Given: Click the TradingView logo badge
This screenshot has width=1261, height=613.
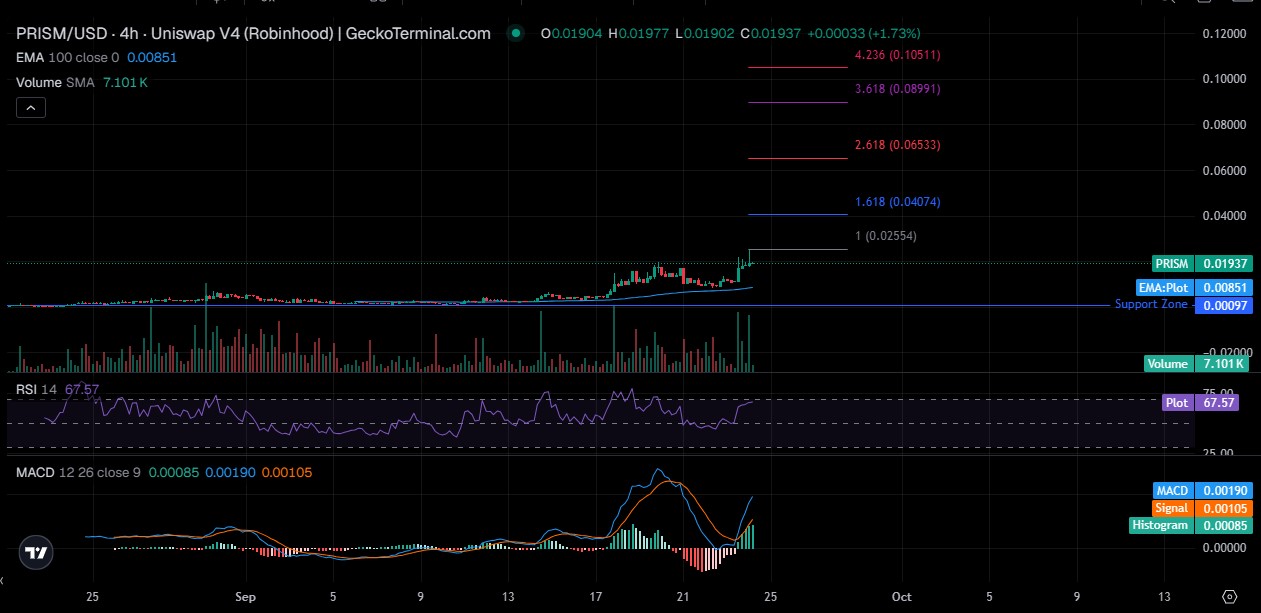Looking at the screenshot, I should pyautogui.click(x=37, y=552).
